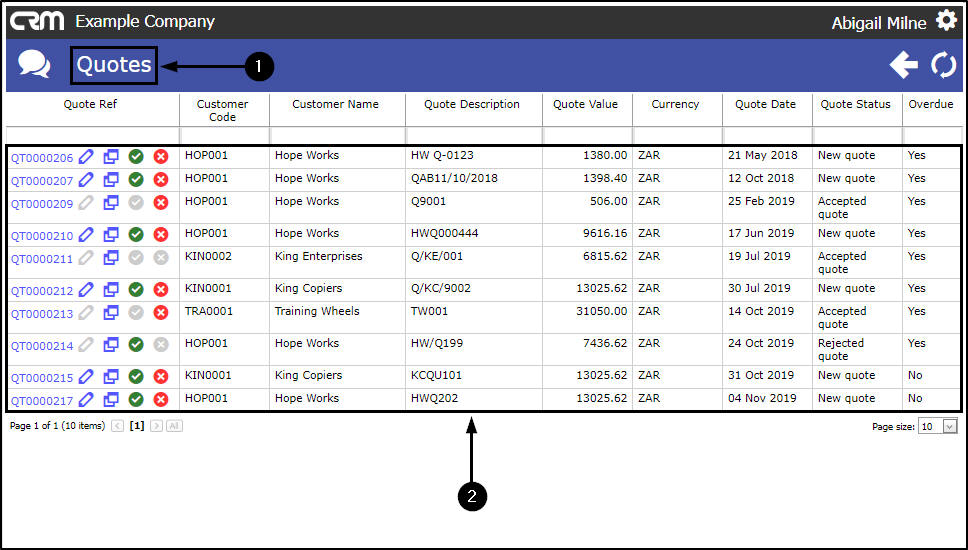
Task: Open the settings gear next to Abigail Milne
Action: (x=946, y=20)
